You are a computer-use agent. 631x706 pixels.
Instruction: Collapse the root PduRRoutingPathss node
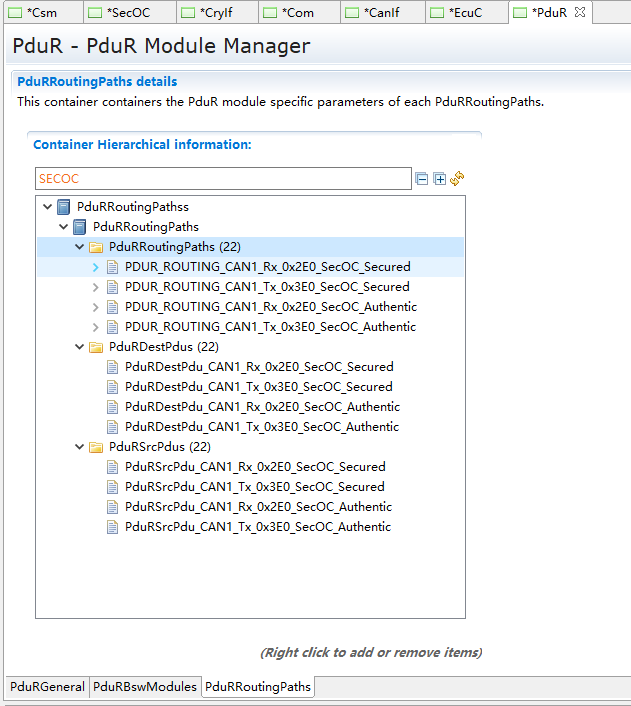coord(48,207)
